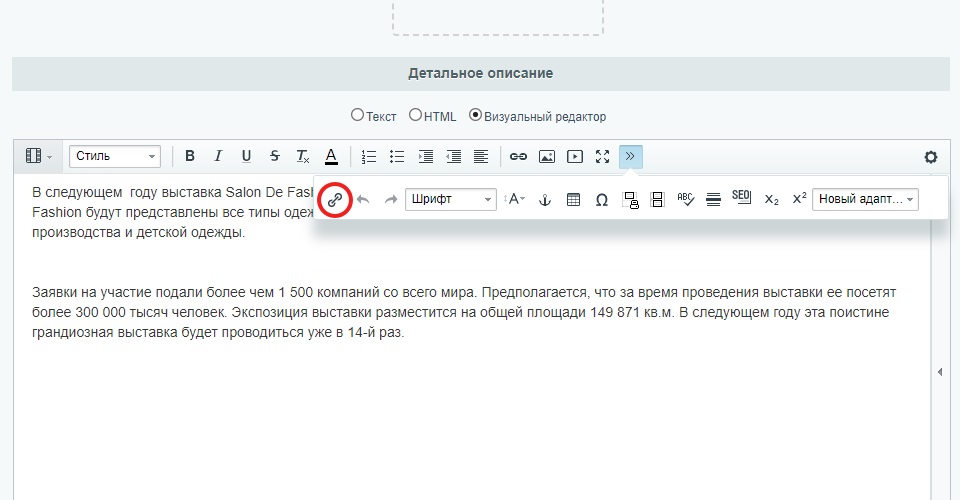Open editor settings gear

tap(931, 157)
